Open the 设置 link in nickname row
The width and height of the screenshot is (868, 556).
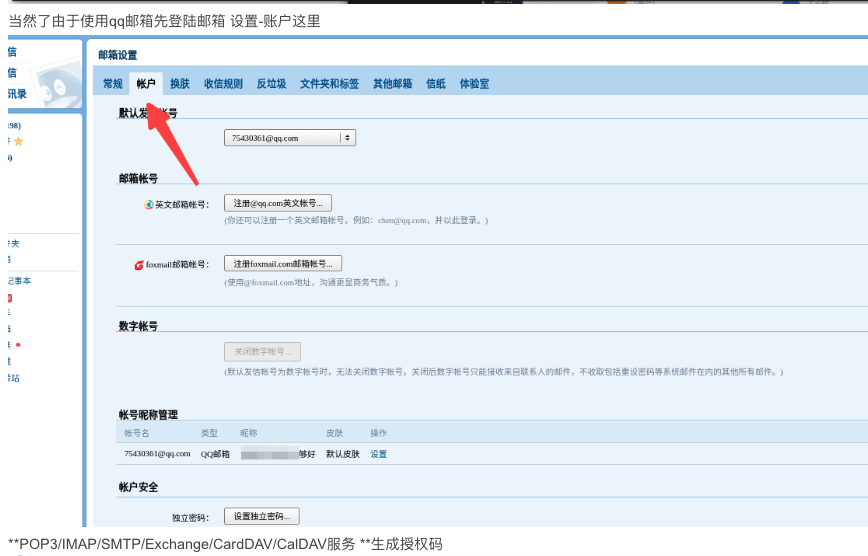point(379,454)
